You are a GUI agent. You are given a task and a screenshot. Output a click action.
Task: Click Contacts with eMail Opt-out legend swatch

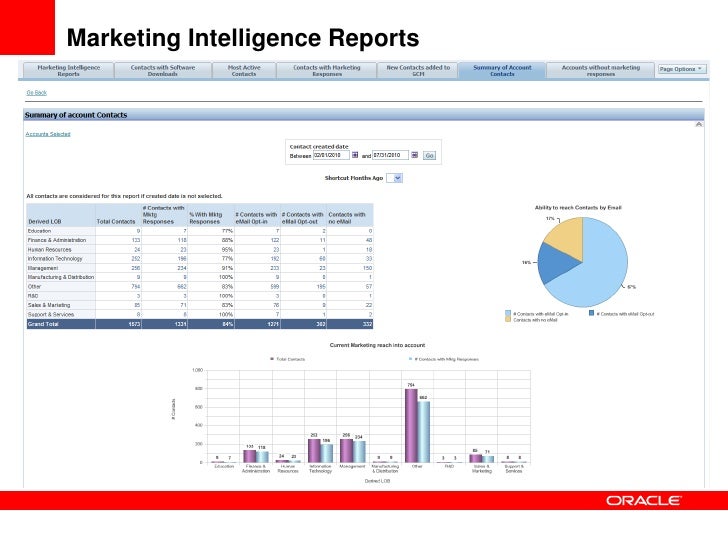click(x=592, y=313)
